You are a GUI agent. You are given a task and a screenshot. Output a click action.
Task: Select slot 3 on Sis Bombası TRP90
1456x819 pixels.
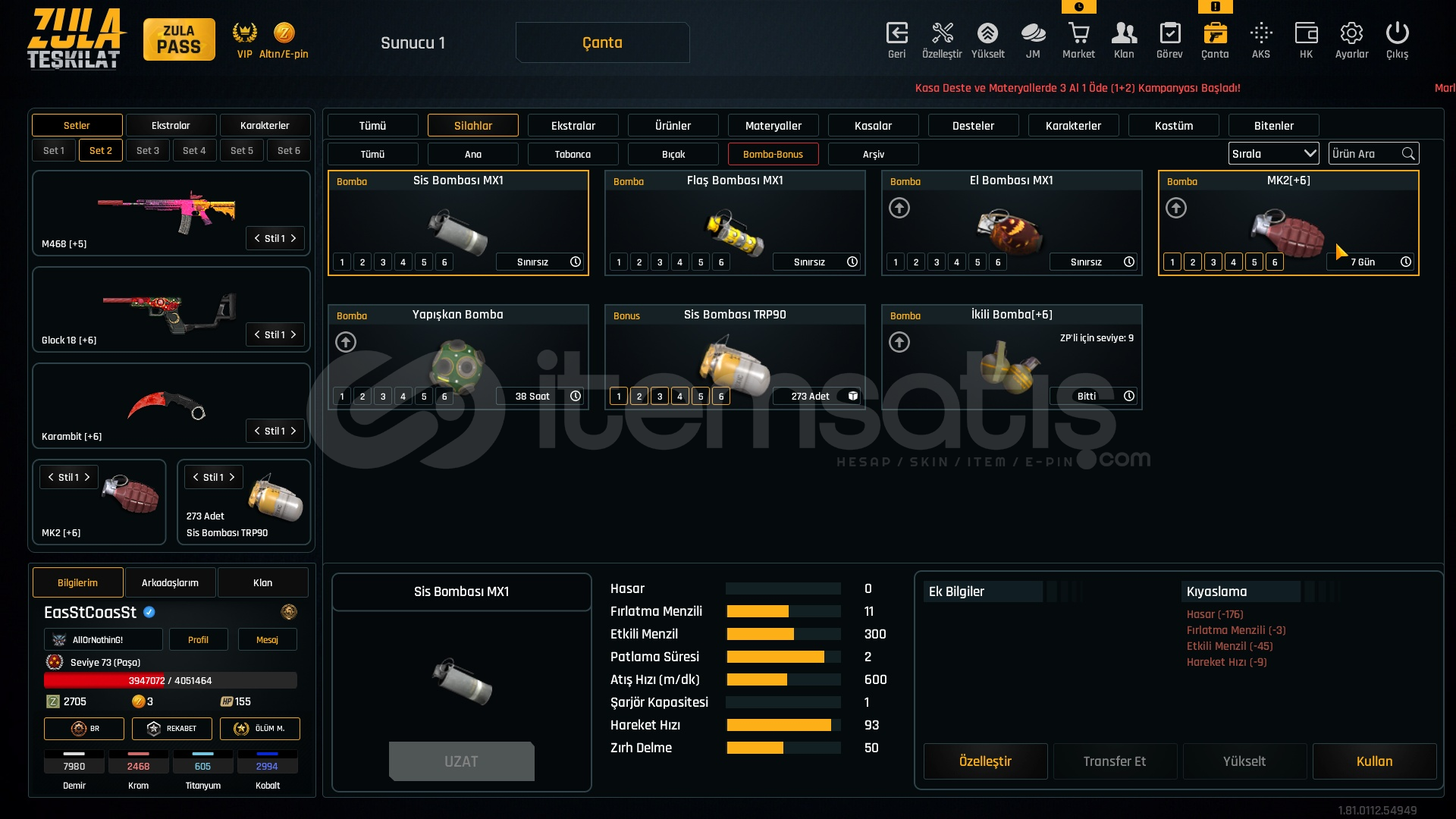(x=659, y=397)
